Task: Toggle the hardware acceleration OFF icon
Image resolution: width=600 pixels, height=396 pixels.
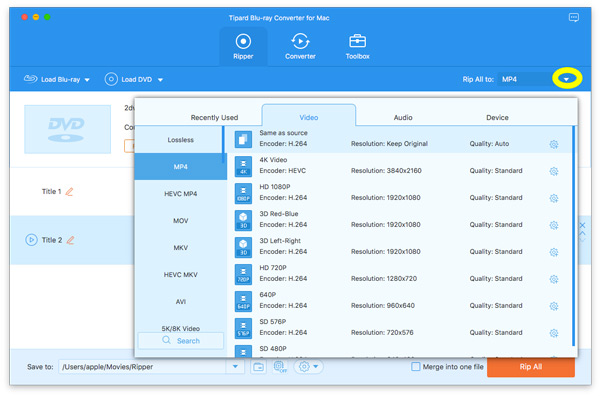Action: pos(280,367)
